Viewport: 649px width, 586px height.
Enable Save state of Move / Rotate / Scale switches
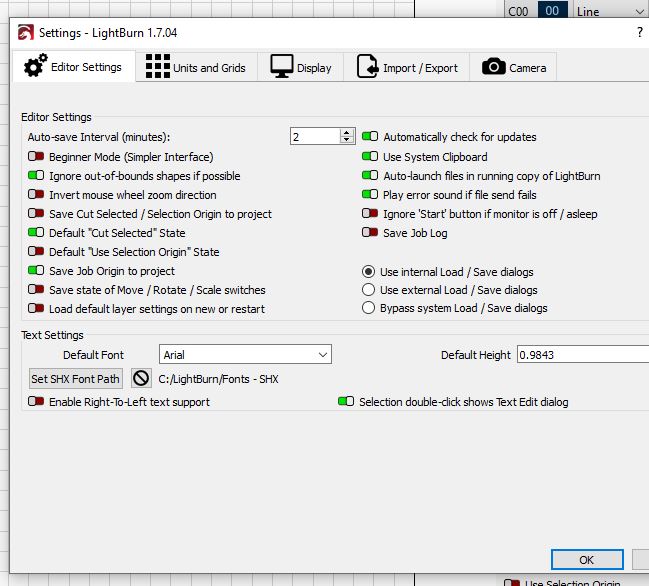[36, 290]
